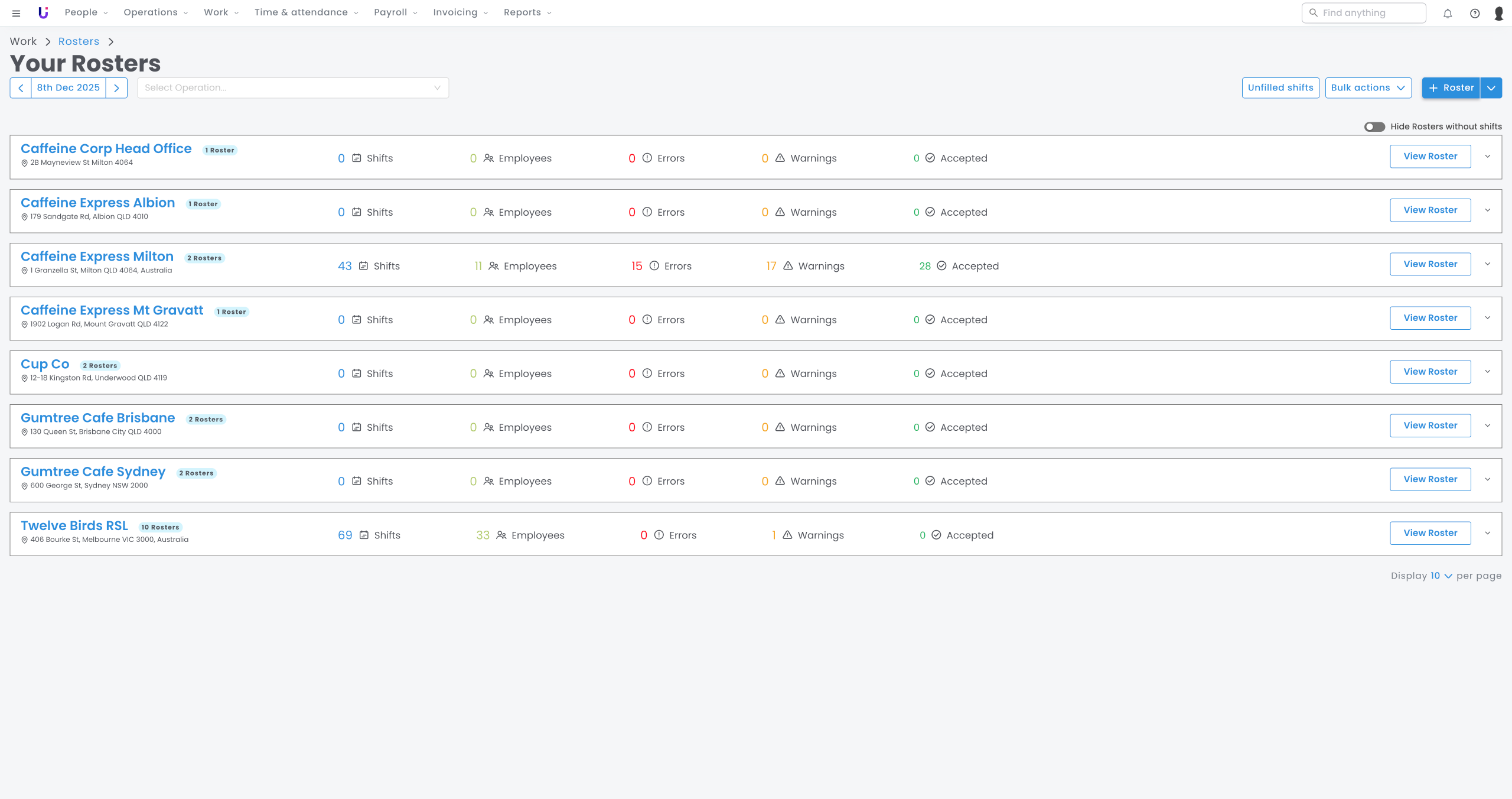The width and height of the screenshot is (1512, 799).
Task: Click Warnings icon in Twelve Birds RSL row
Action: [x=787, y=535]
